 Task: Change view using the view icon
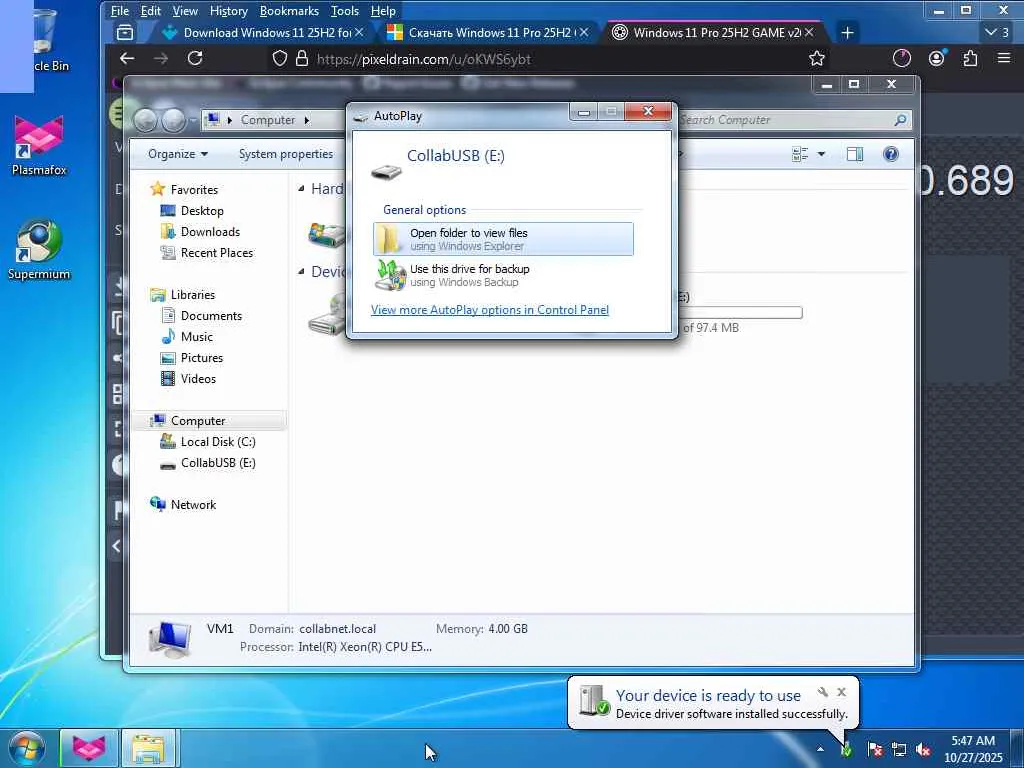coord(800,154)
